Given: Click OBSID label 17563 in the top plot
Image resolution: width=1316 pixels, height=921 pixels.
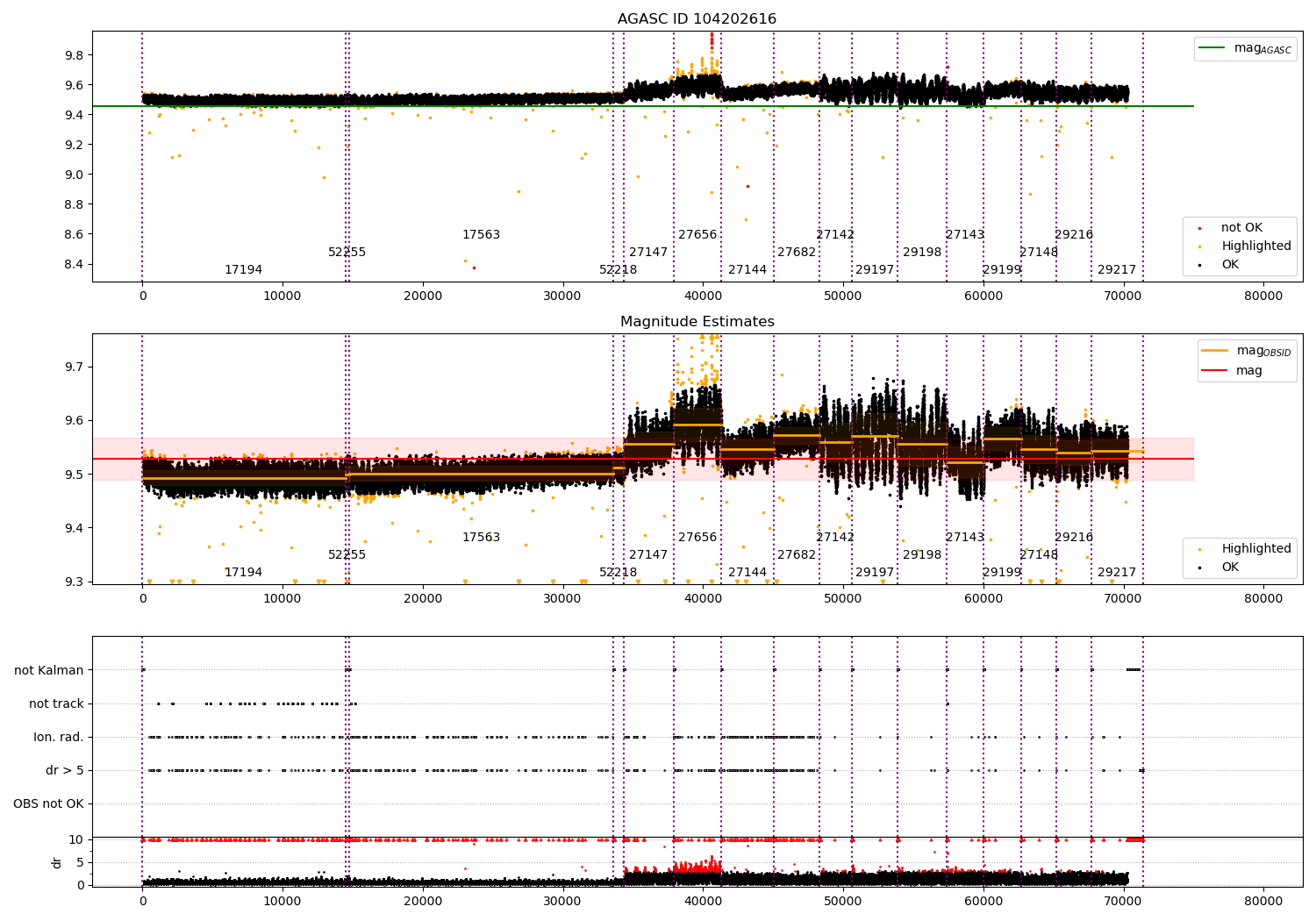Looking at the screenshot, I should click(481, 235).
